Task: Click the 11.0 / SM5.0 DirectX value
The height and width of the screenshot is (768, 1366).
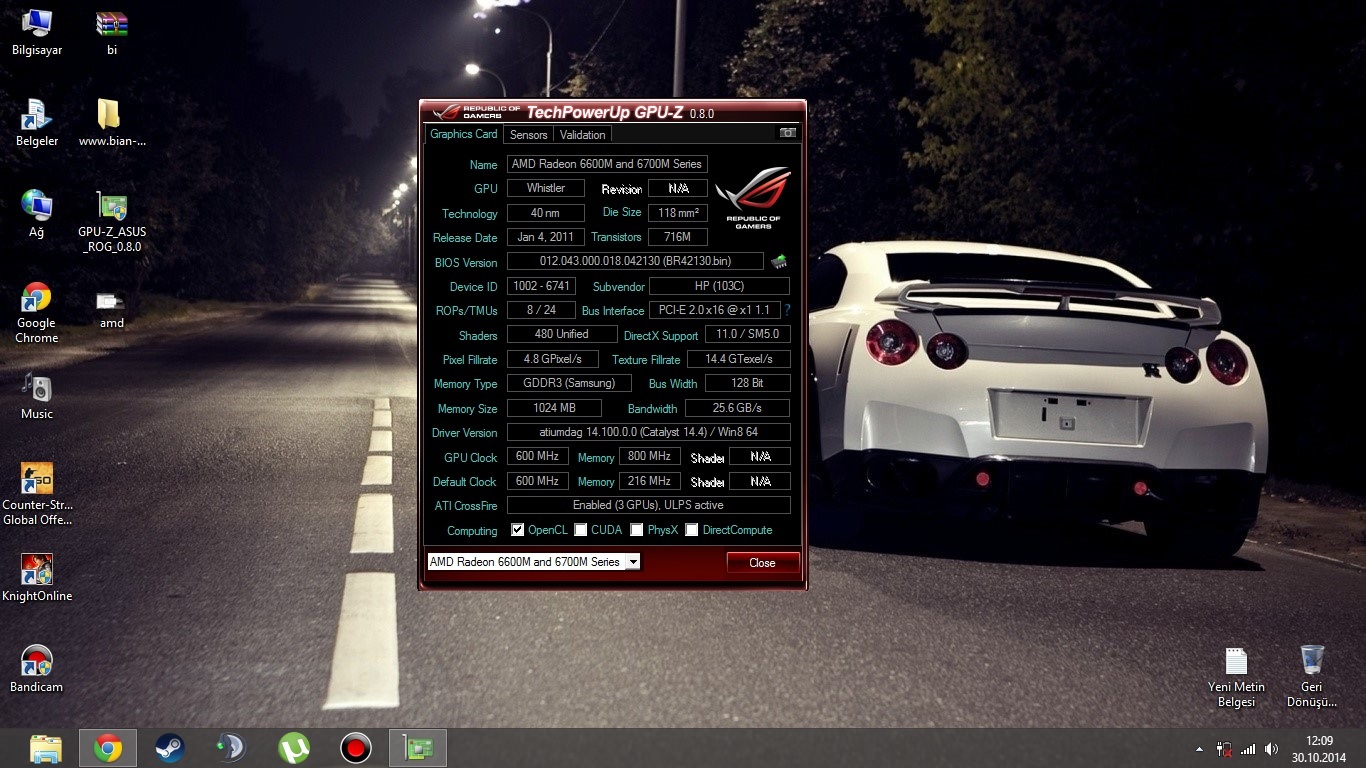Action: 747,334
